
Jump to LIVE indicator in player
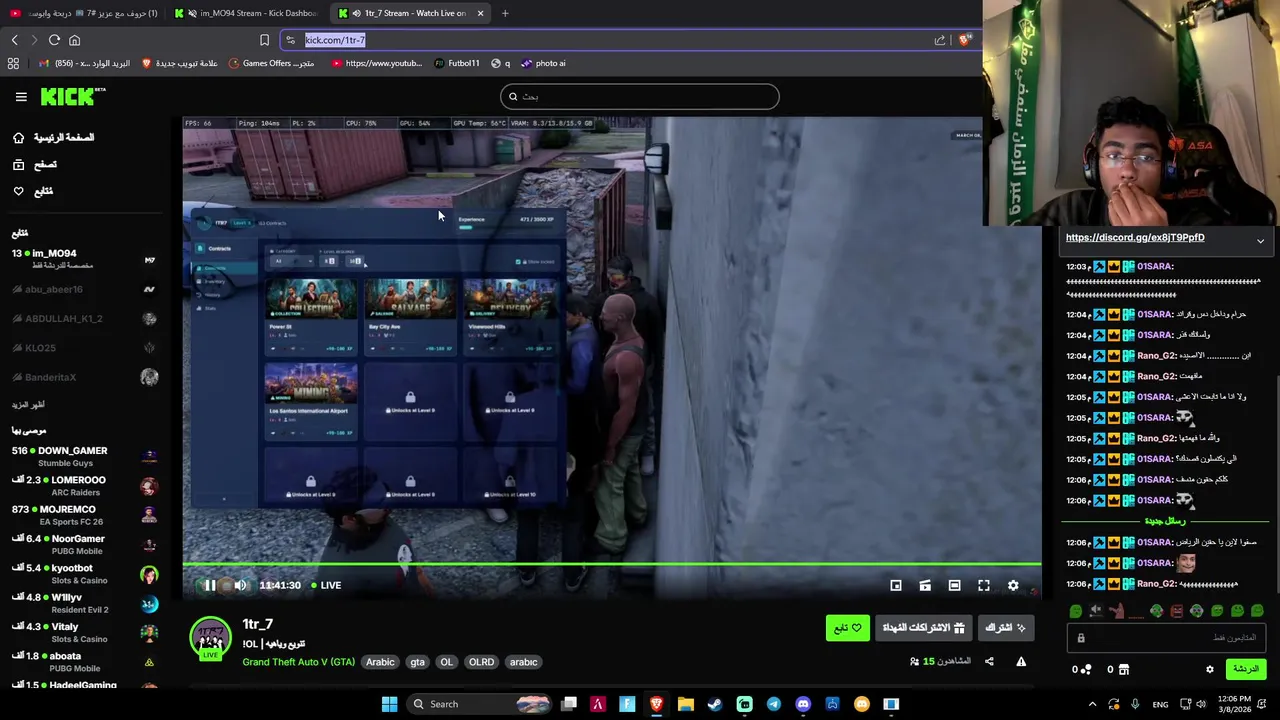[x=326, y=585]
